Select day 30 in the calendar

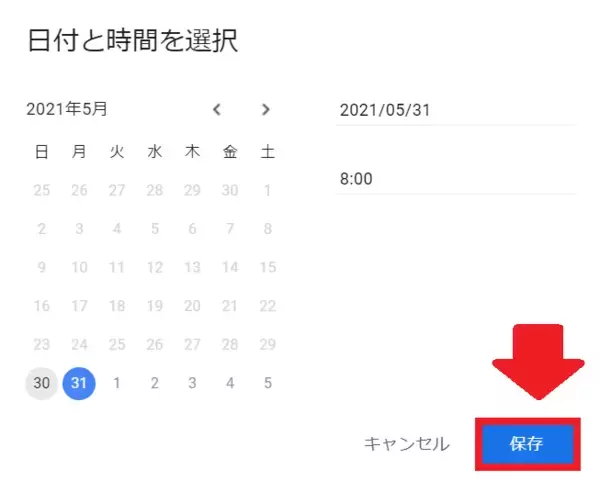[x=42, y=382]
